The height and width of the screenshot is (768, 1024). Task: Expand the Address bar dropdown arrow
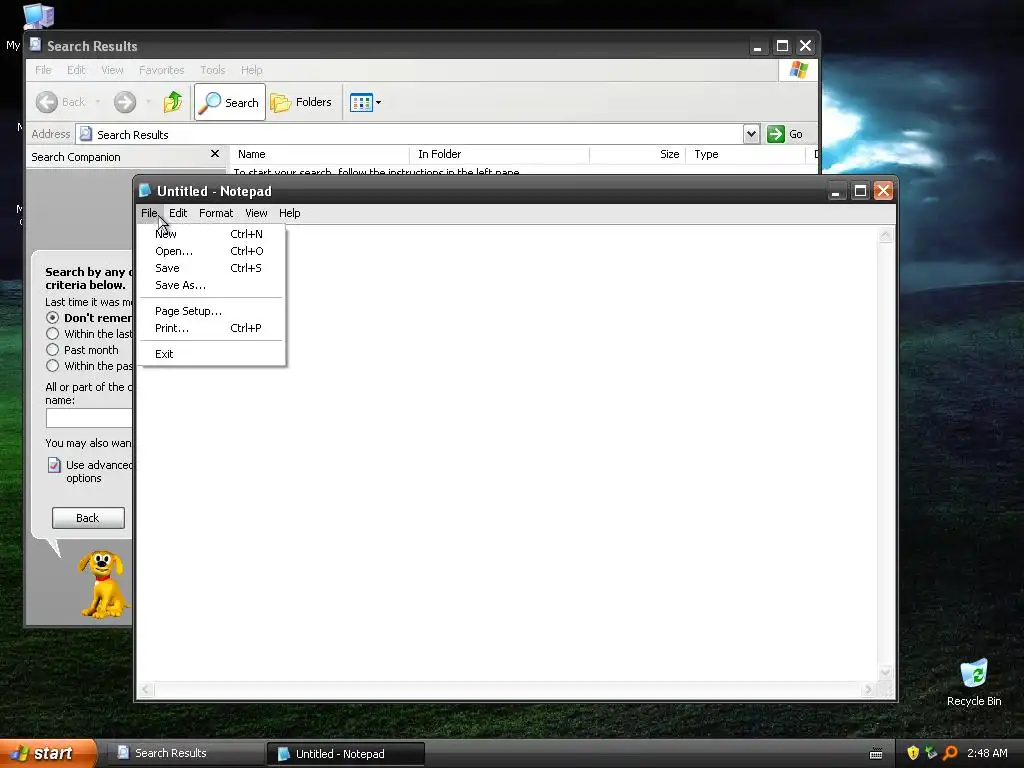(751, 134)
